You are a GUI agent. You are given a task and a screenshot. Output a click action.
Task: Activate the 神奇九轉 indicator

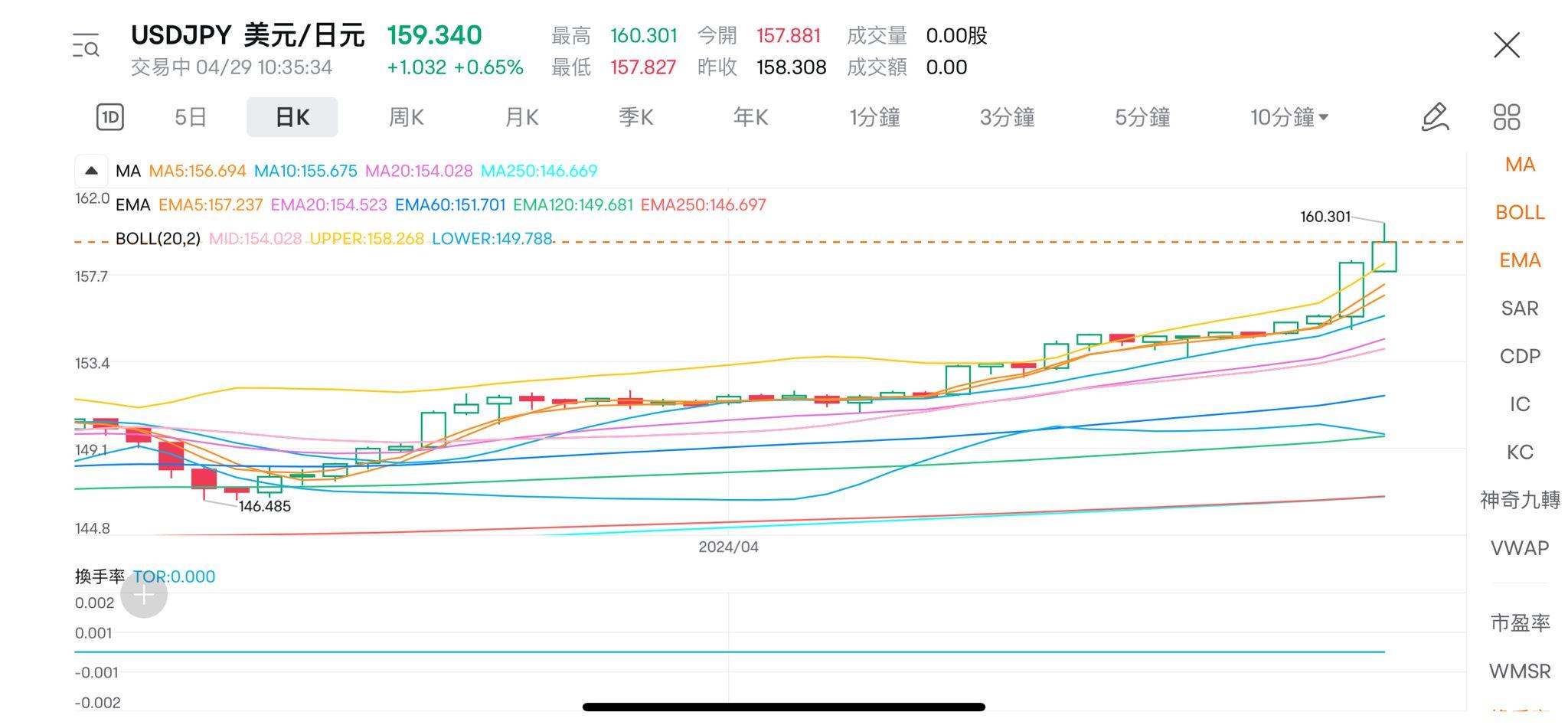point(1518,499)
